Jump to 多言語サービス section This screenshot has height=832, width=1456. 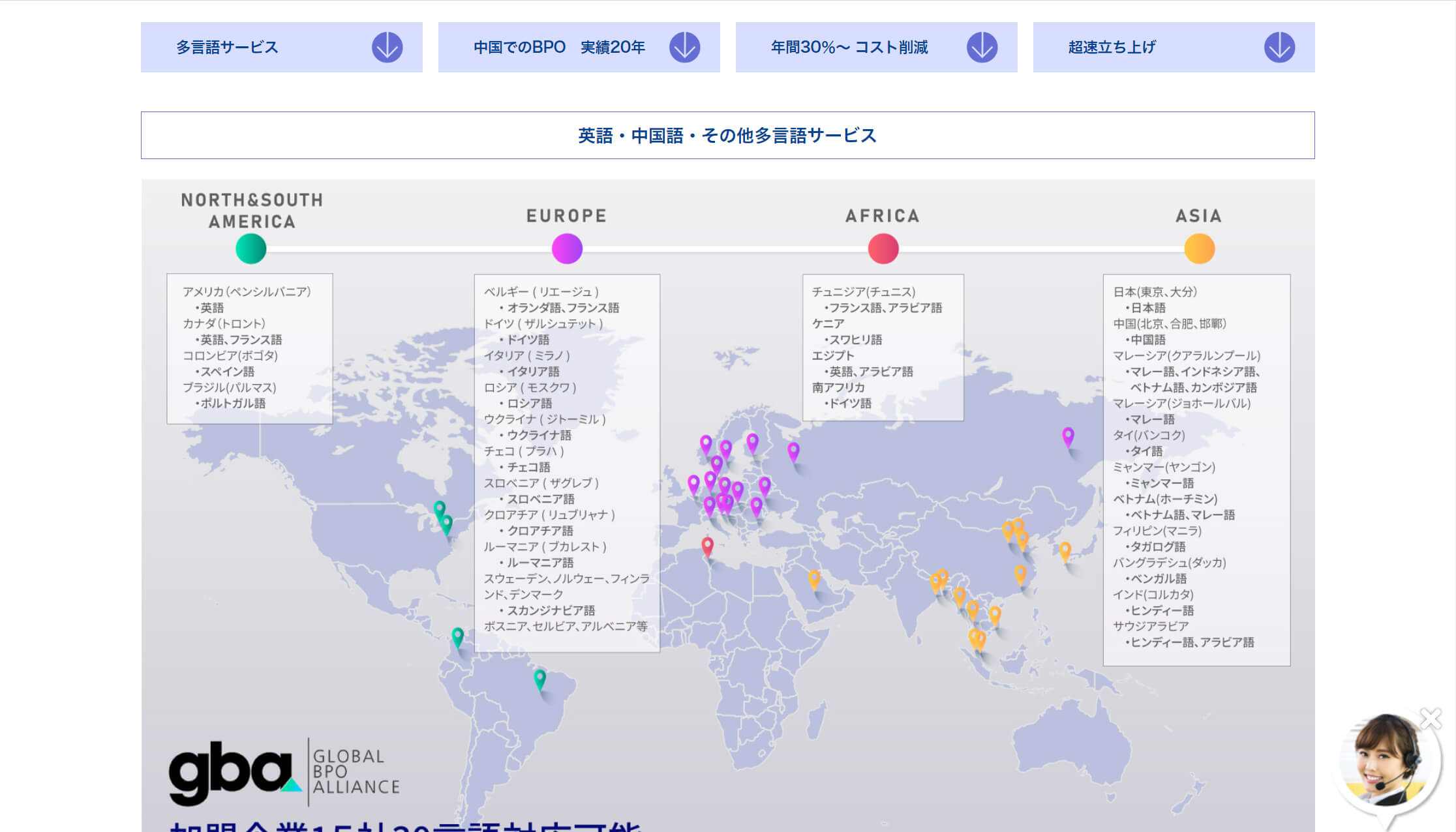[x=281, y=48]
